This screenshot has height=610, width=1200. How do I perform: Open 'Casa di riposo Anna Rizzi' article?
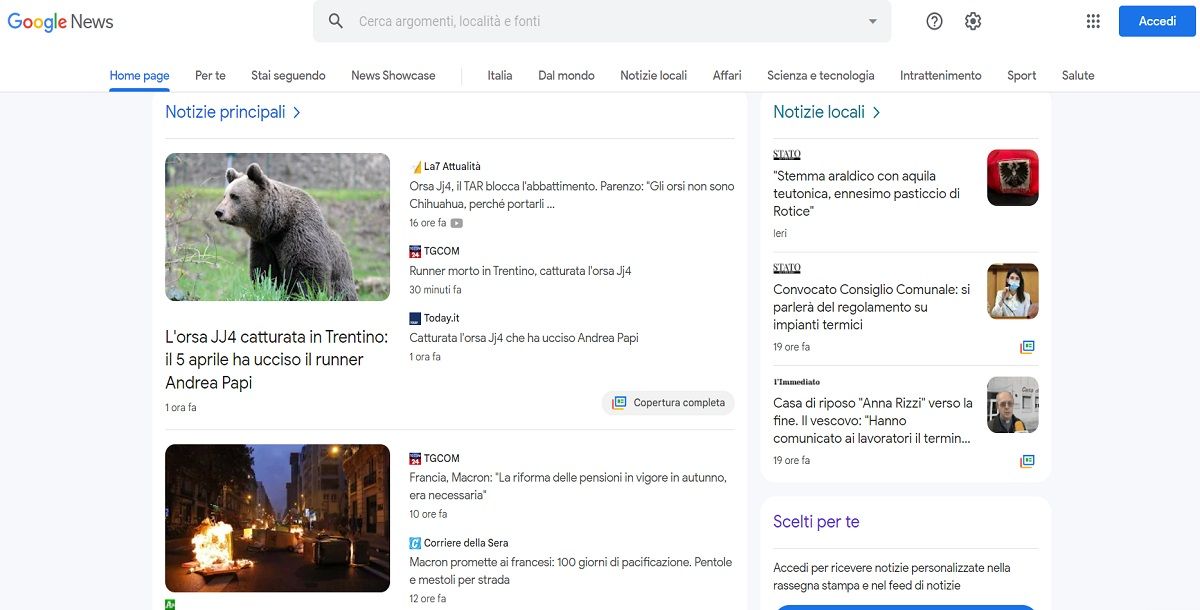click(x=873, y=421)
